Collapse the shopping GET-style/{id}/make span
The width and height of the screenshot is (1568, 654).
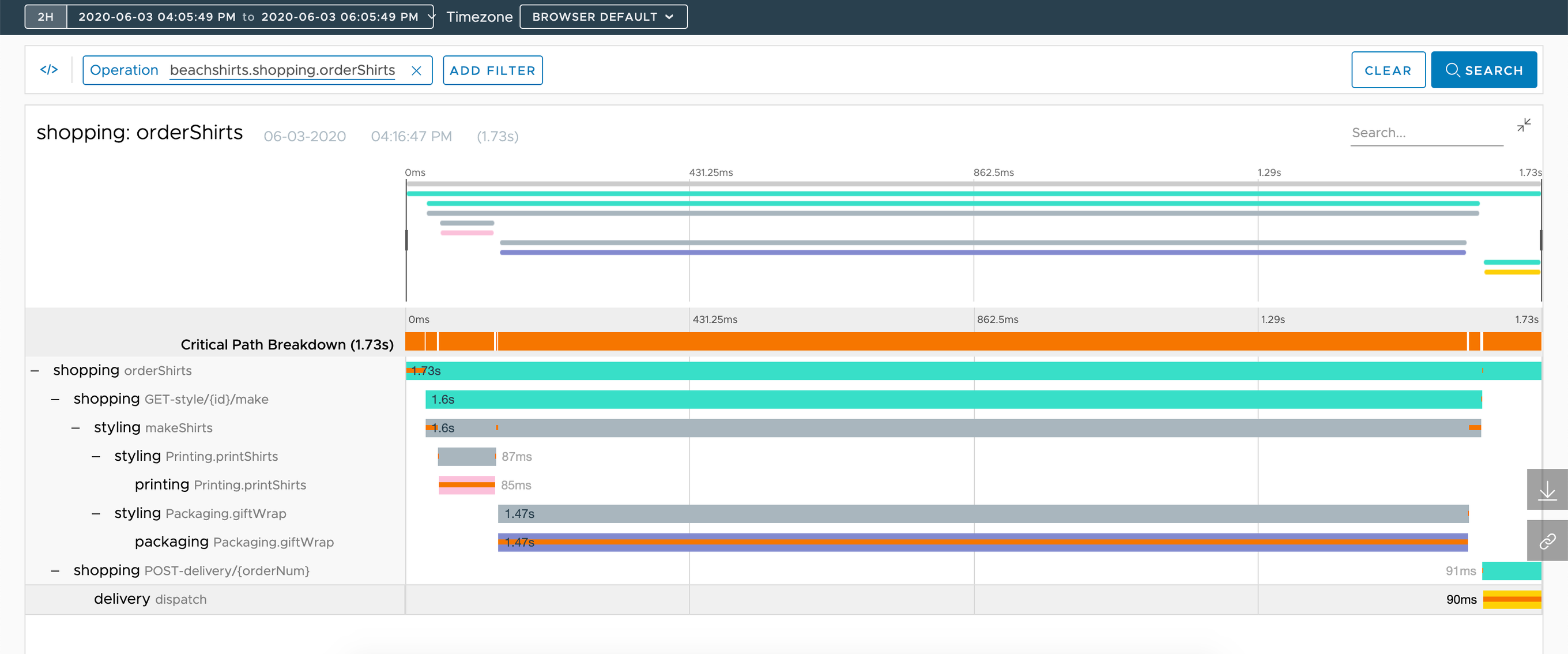(55, 399)
